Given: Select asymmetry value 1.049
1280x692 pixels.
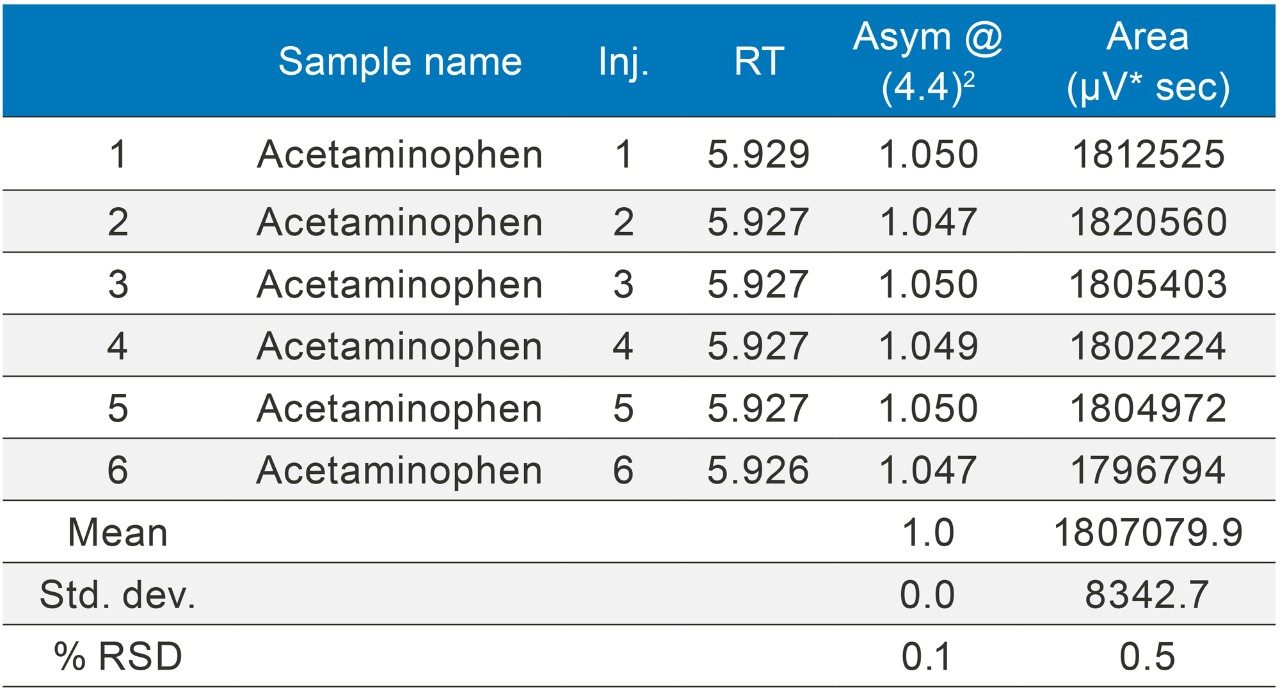Looking at the screenshot, I should (927, 347).
